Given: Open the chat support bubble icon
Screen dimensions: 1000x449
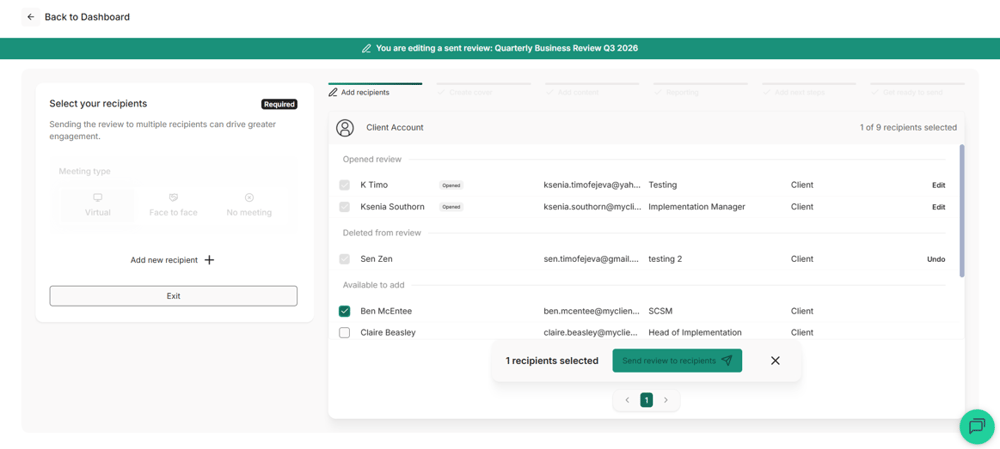Looking at the screenshot, I should [977, 426].
